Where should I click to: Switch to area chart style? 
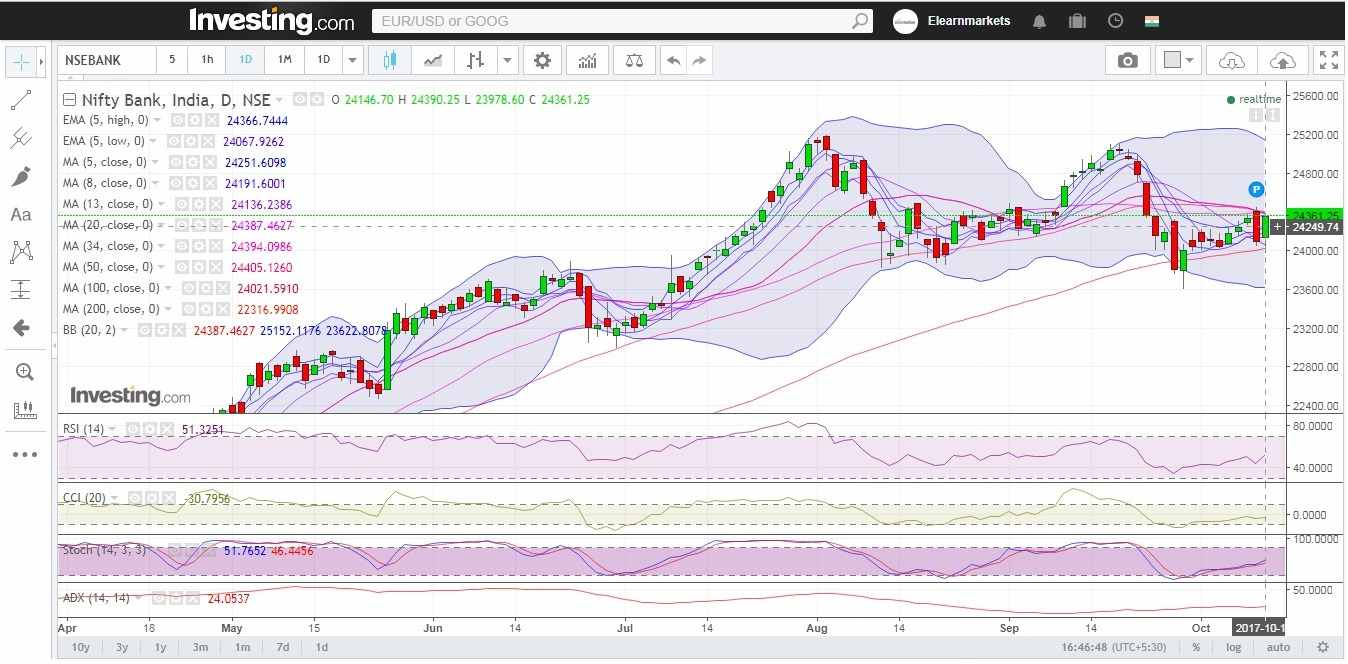pos(433,61)
